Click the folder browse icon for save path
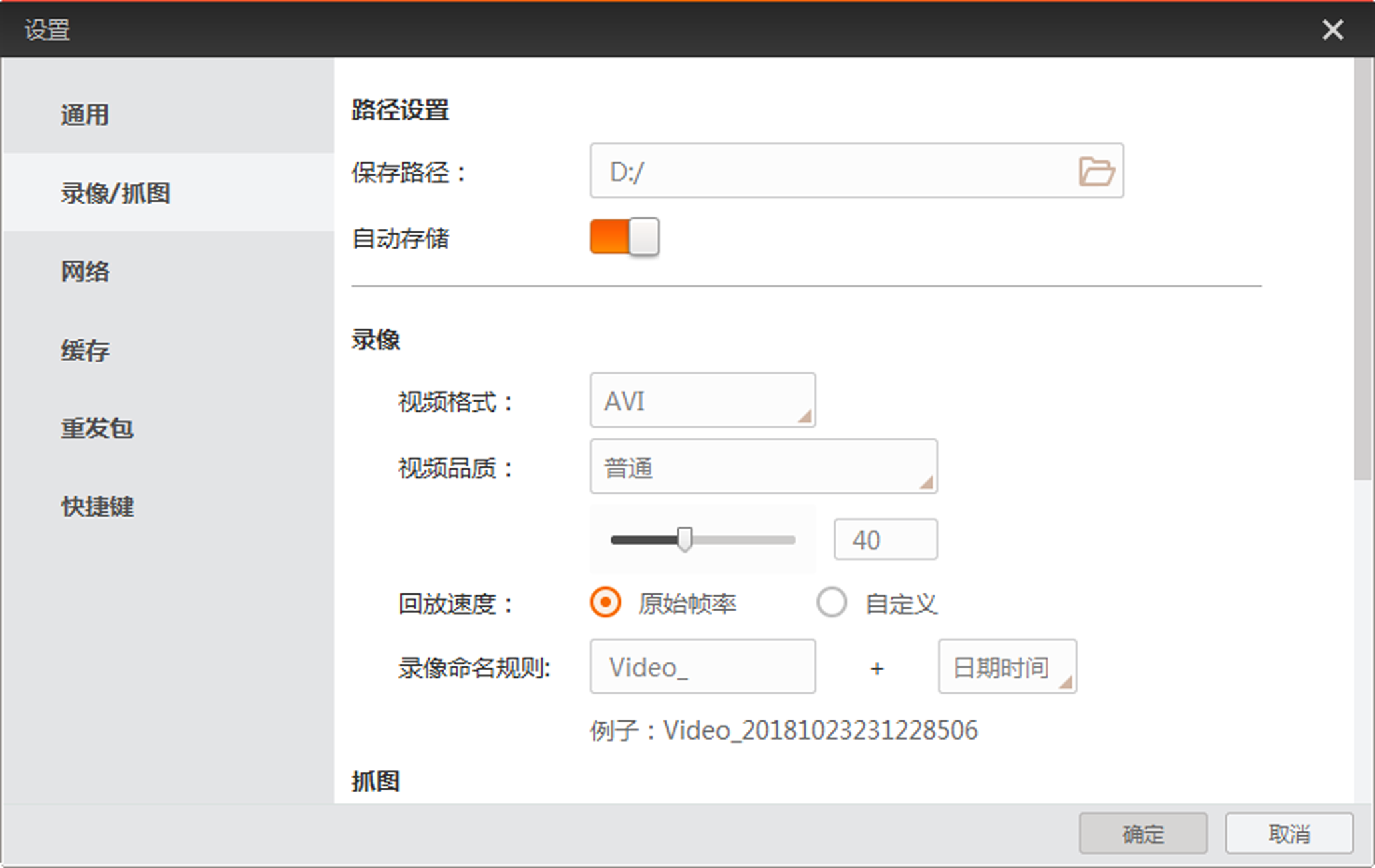1375x868 pixels. coord(1096,172)
